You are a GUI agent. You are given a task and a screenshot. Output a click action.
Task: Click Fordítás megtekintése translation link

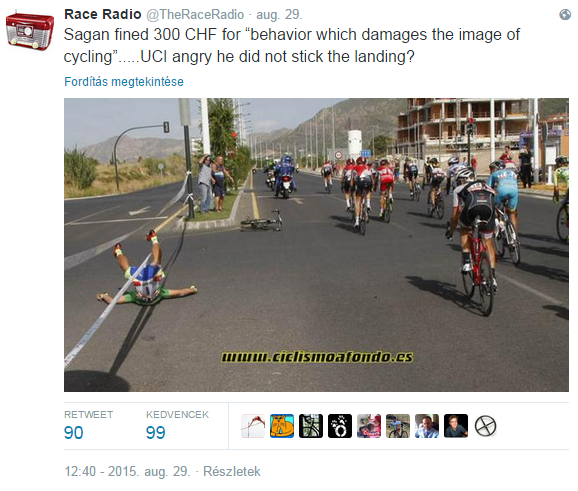(124, 81)
